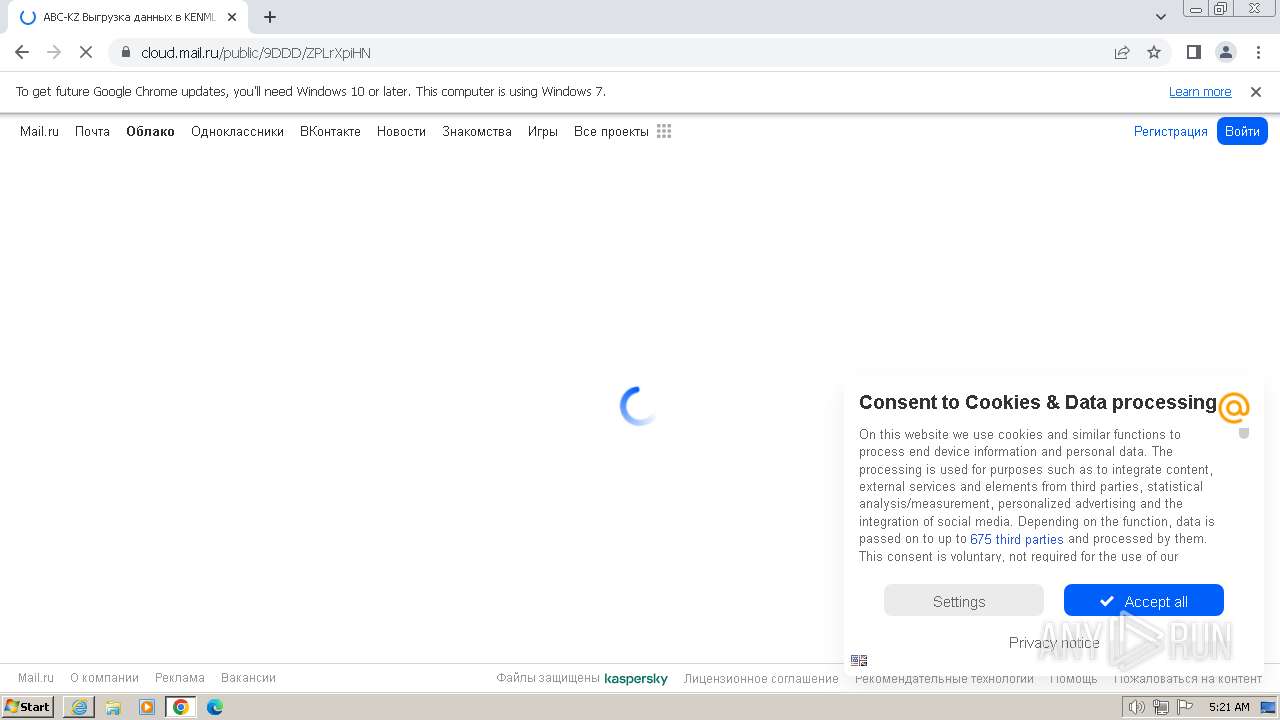
Task: Open the Privacy notice link
Action: pos(1054,643)
